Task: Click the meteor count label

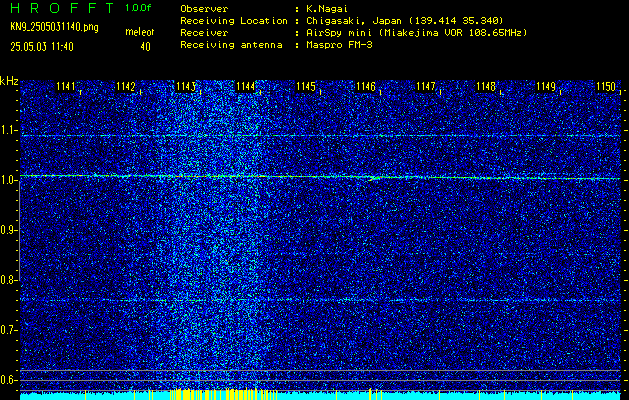Action: (x=140, y=32)
